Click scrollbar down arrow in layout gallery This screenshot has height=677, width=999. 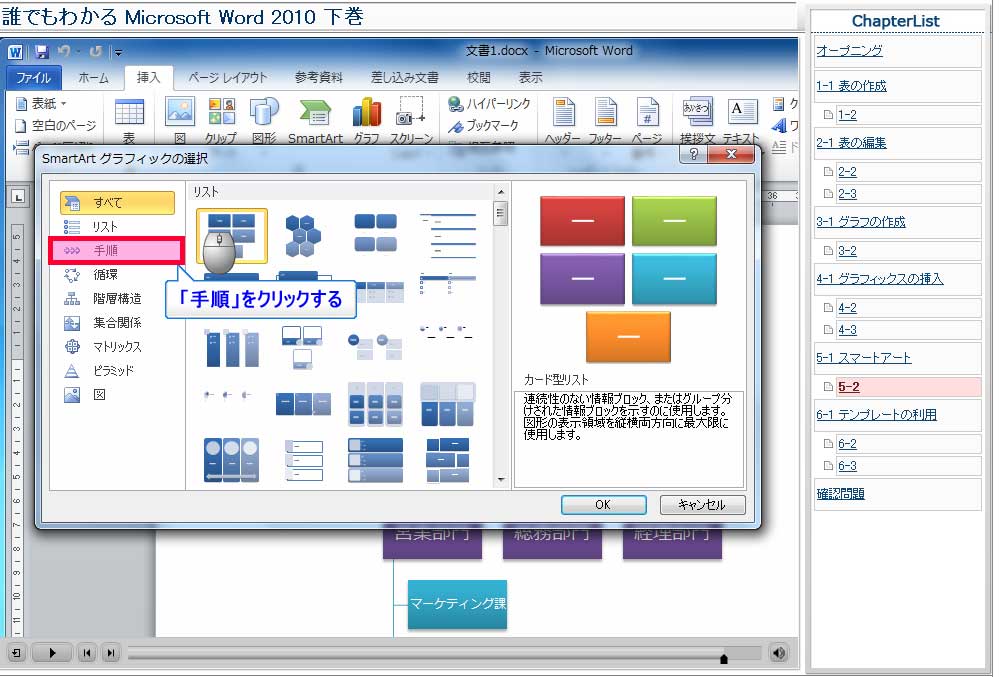(x=501, y=479)
